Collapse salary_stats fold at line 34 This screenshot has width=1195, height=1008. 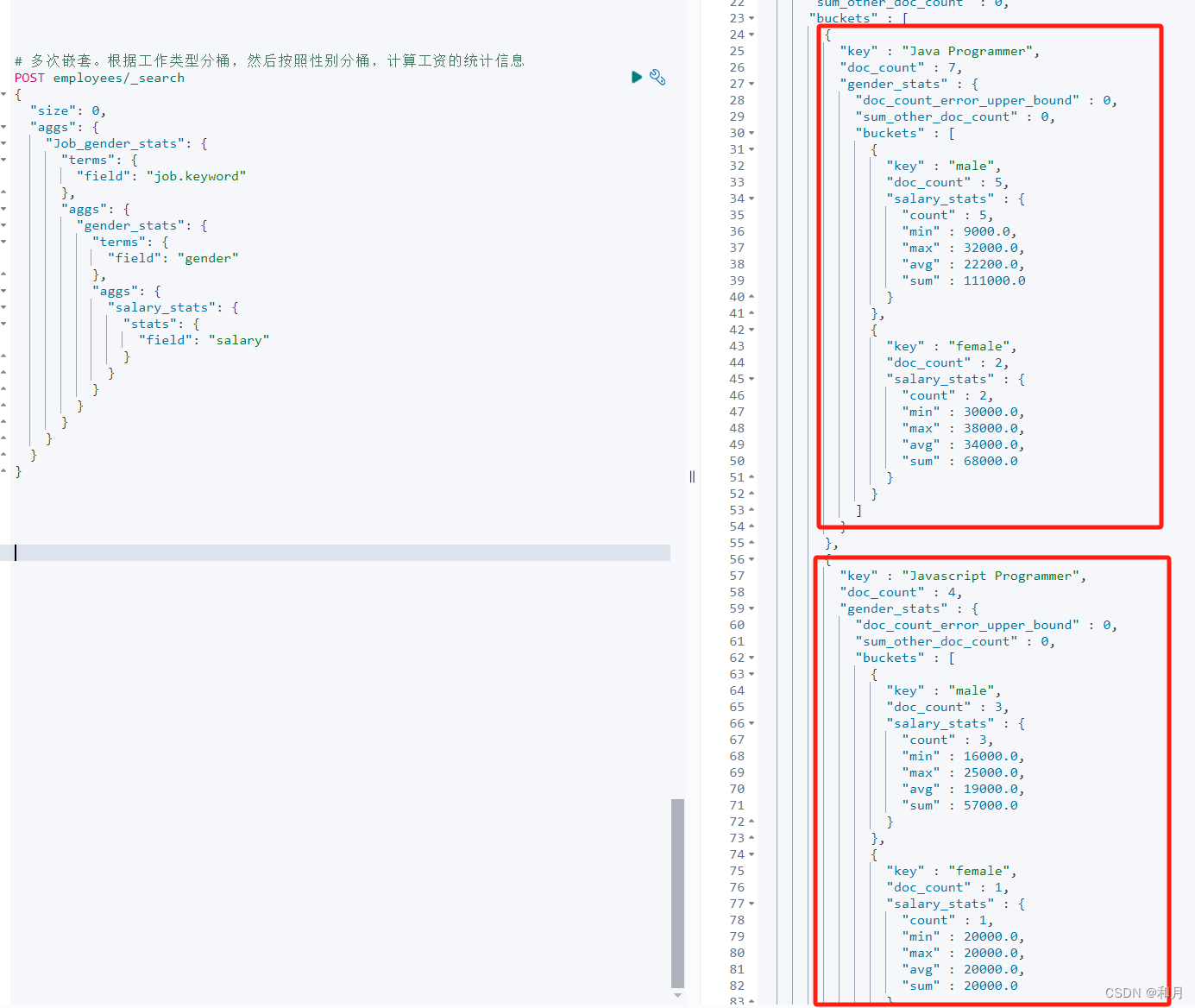point(752,198)
